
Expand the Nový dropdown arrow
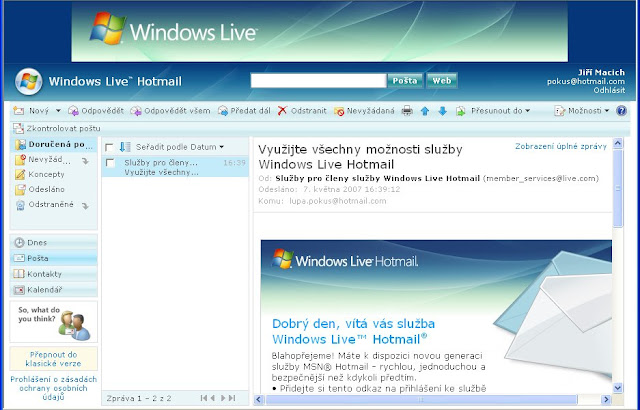click(x=58, y=111)
